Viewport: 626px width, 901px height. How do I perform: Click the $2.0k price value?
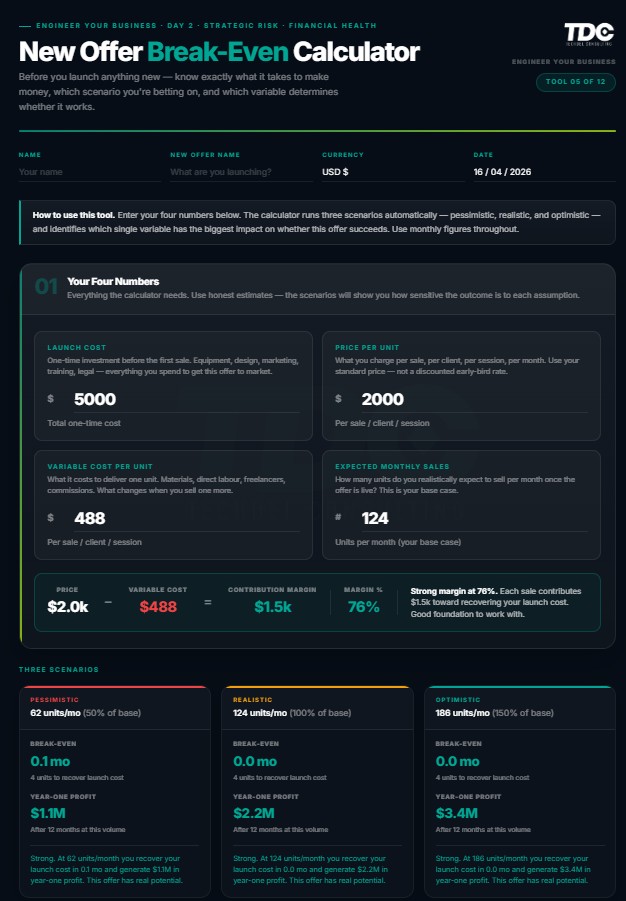pyautogui.click(x=68, y=607)
